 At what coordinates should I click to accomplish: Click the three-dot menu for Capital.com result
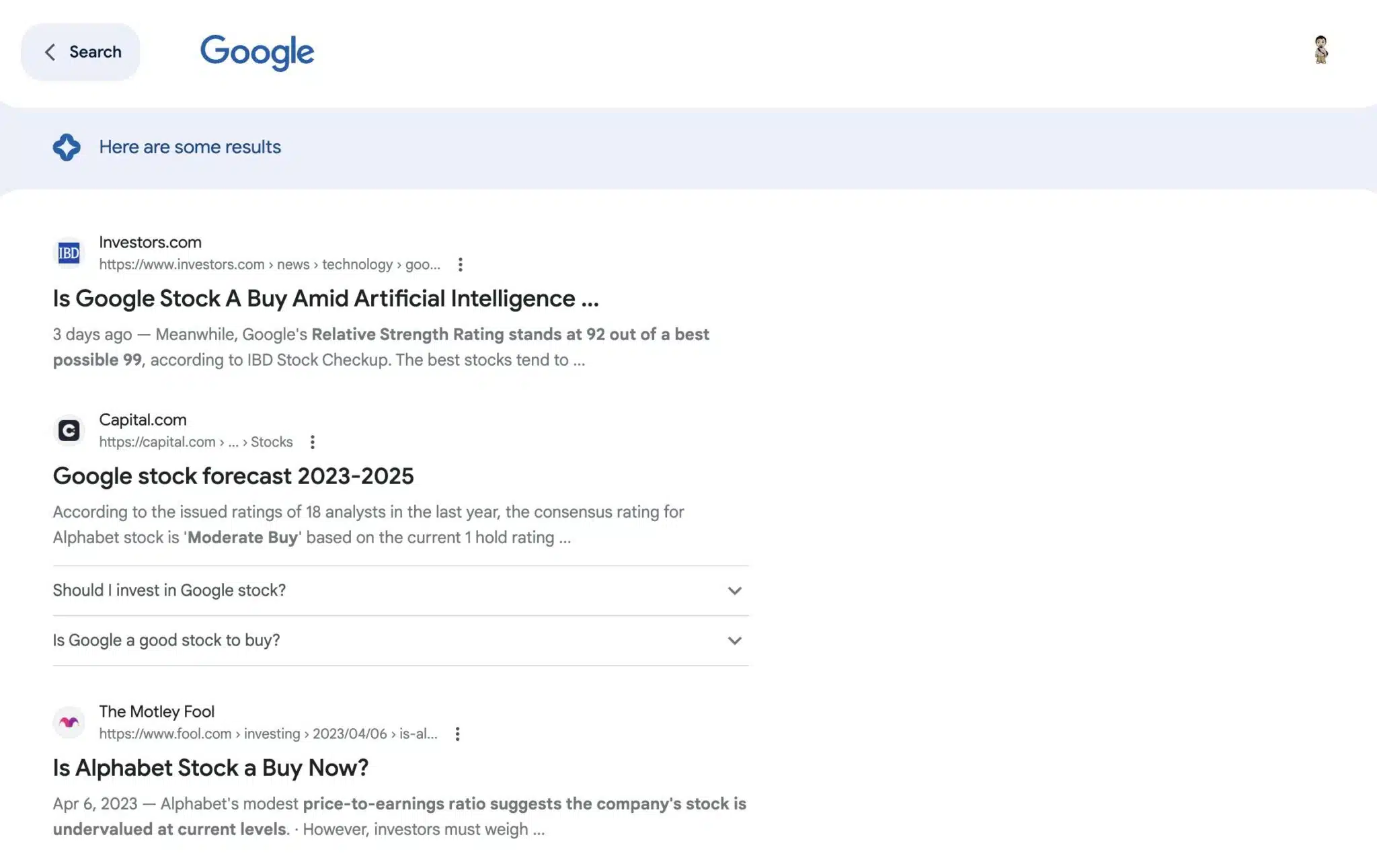[311, 441]
